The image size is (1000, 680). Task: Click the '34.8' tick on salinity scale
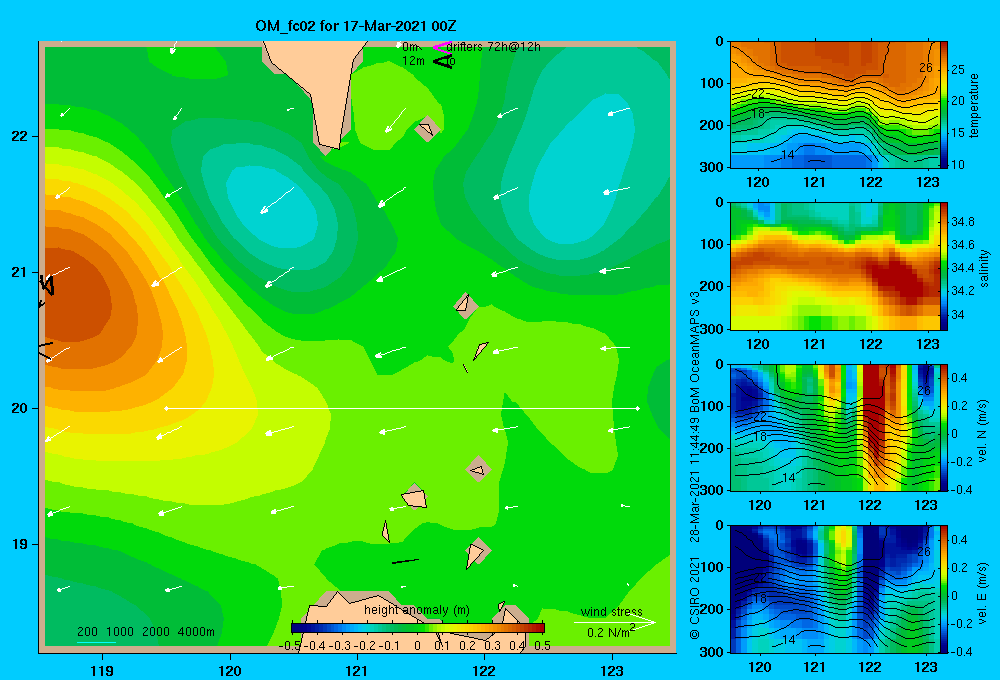pyautogui.click(x=962, y=222)
